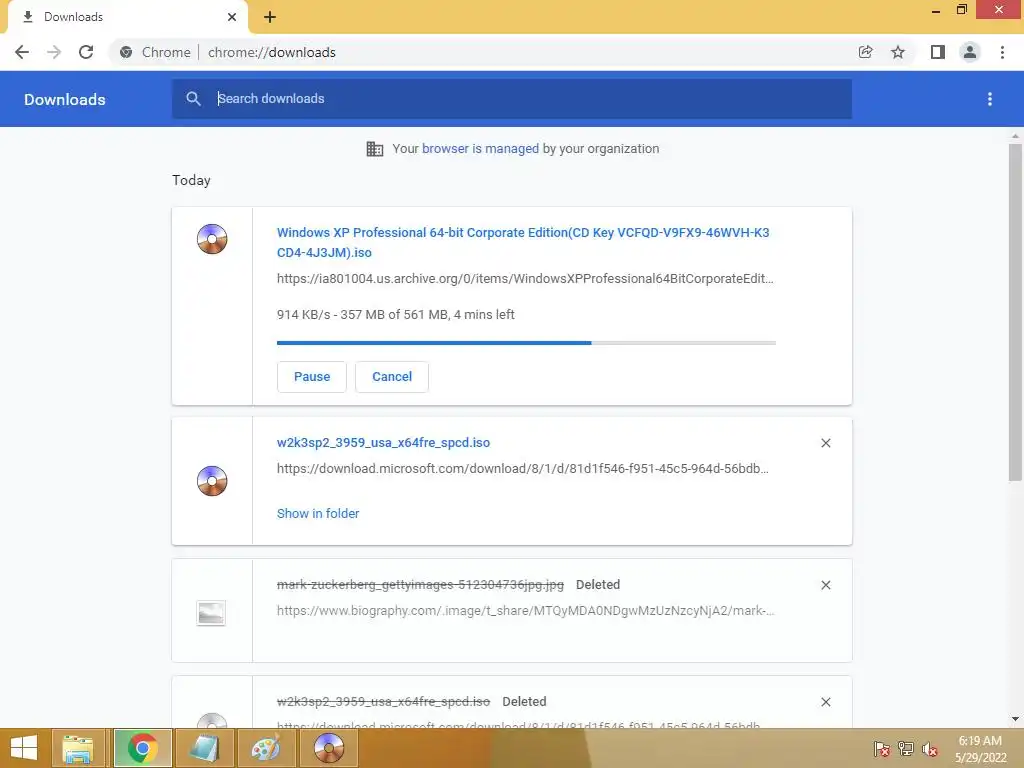Click the Downloads page title
1024x768 pixels.
click(x=65, y=99)
